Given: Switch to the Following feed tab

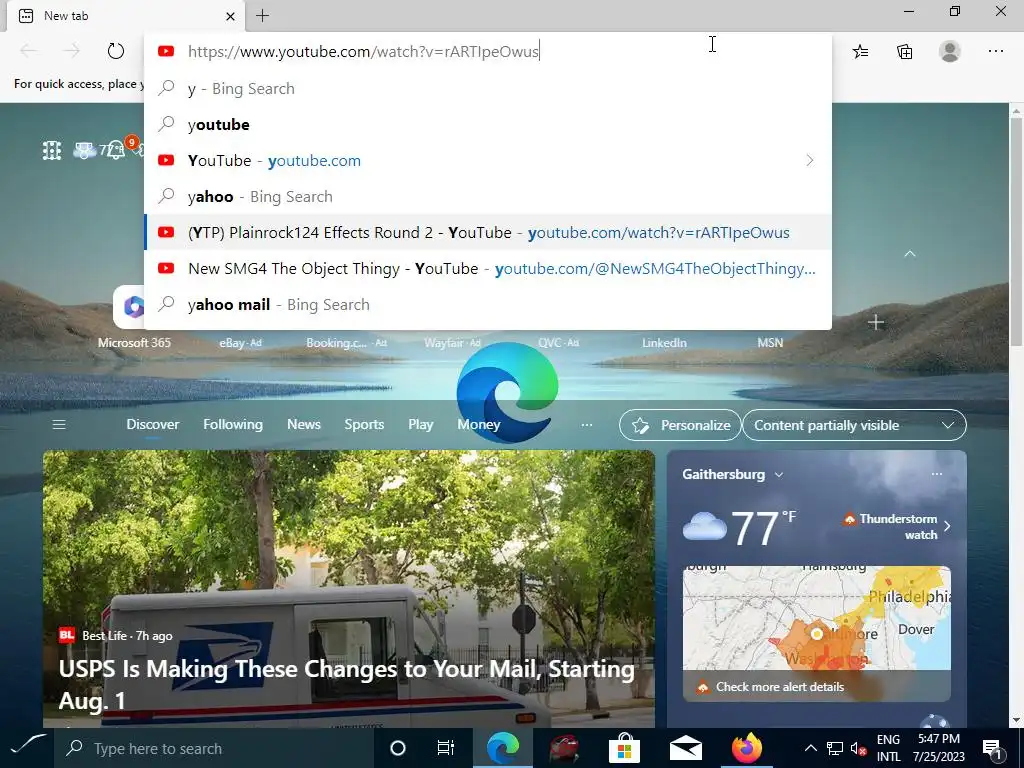Looking at the screenshot, I should (x=232, y=424).
